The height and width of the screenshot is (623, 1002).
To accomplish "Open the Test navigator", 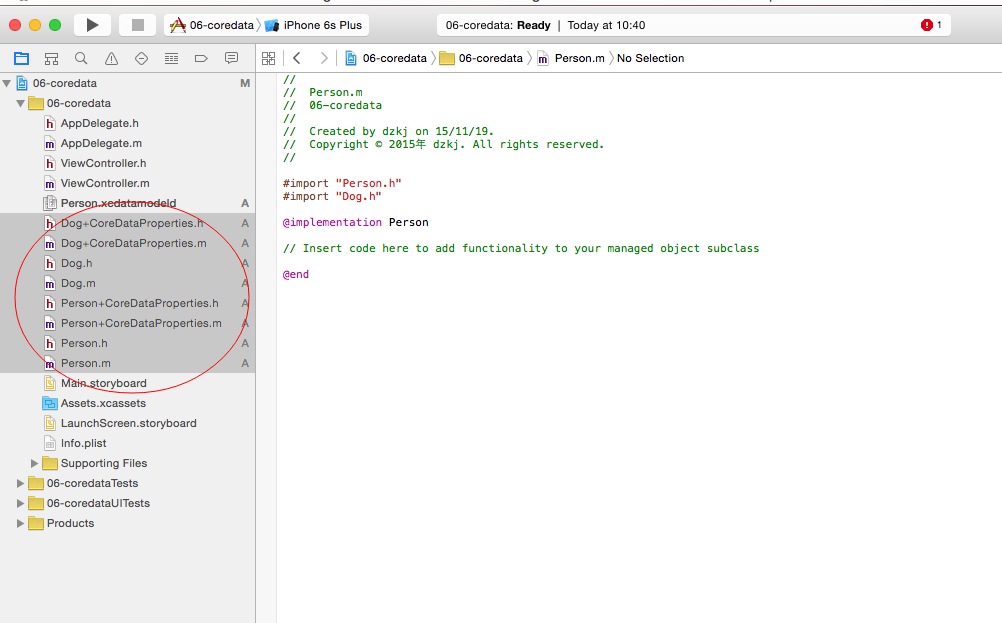I will 141,59.
